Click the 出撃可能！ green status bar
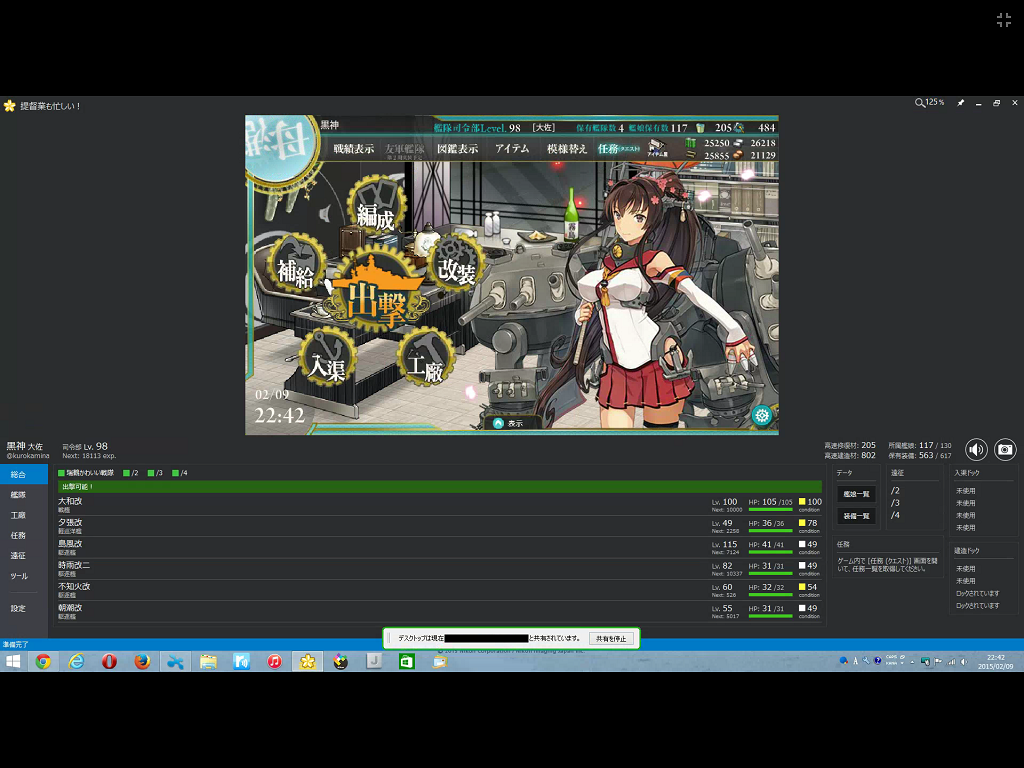 tap(440, 487)
